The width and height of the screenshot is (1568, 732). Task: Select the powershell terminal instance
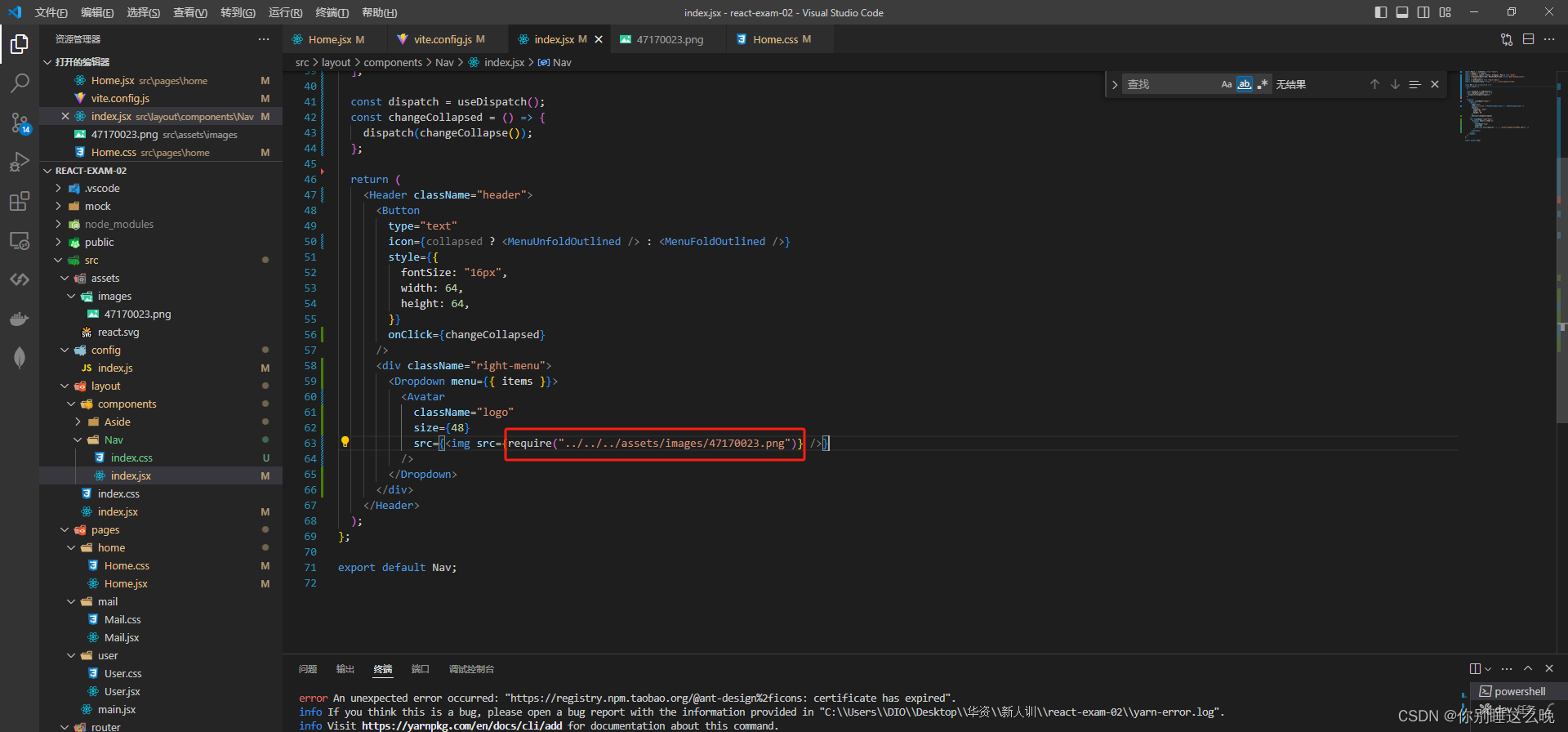[1519, 691]
